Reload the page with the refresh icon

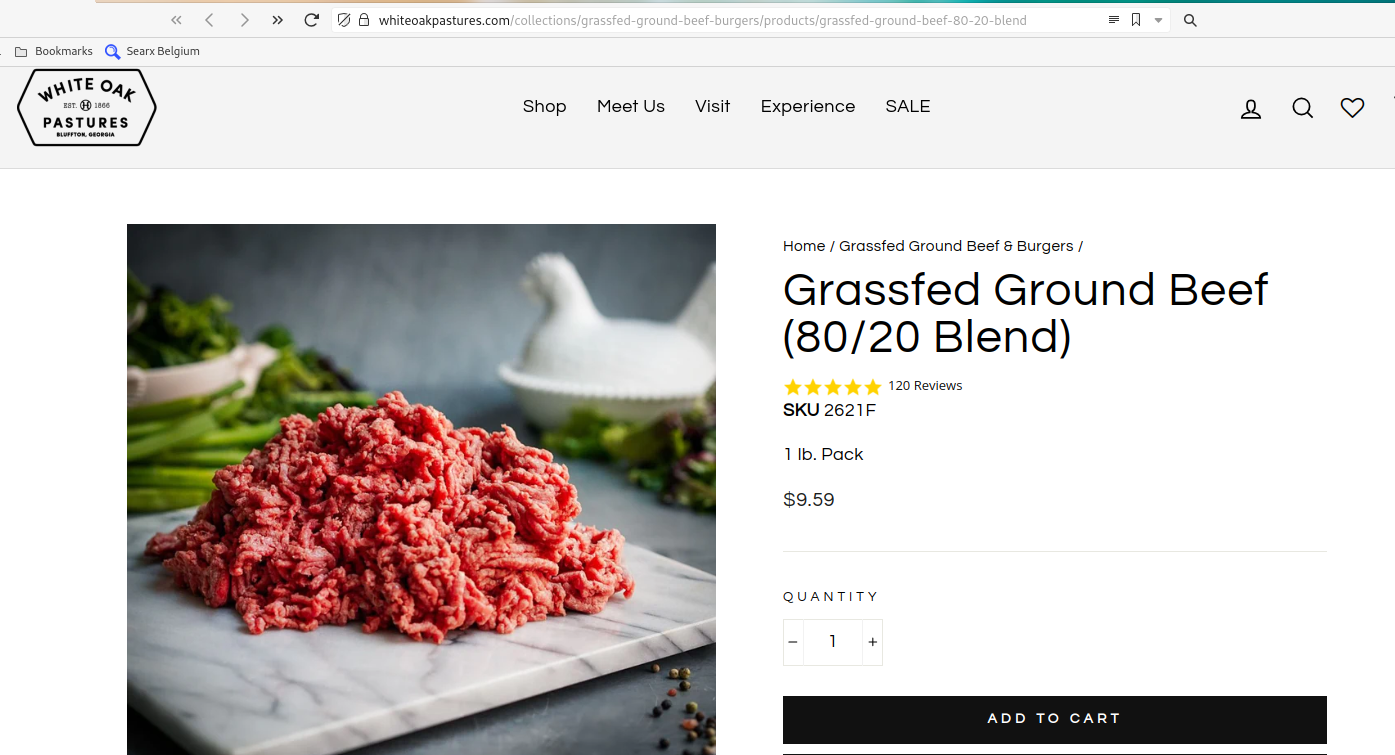pos(312,20)
